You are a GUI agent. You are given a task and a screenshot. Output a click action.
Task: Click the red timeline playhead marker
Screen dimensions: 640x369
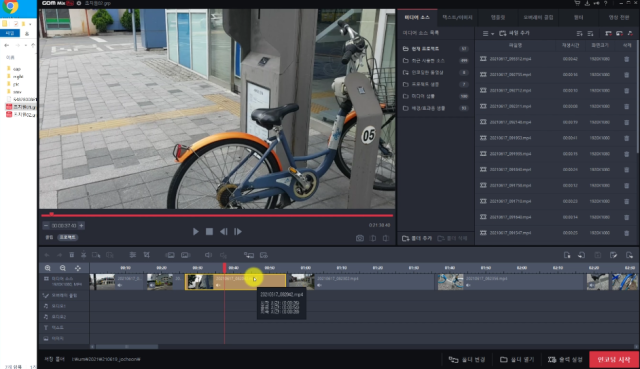coord(224,267)
